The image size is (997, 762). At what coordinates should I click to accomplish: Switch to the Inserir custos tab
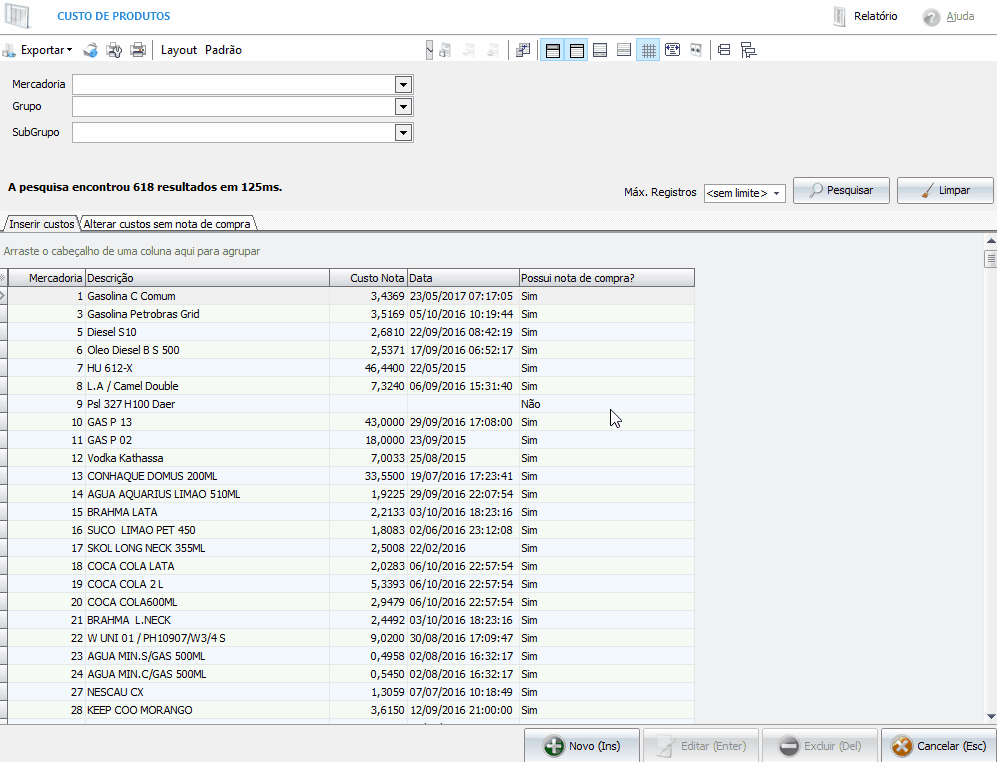point(41,224)
